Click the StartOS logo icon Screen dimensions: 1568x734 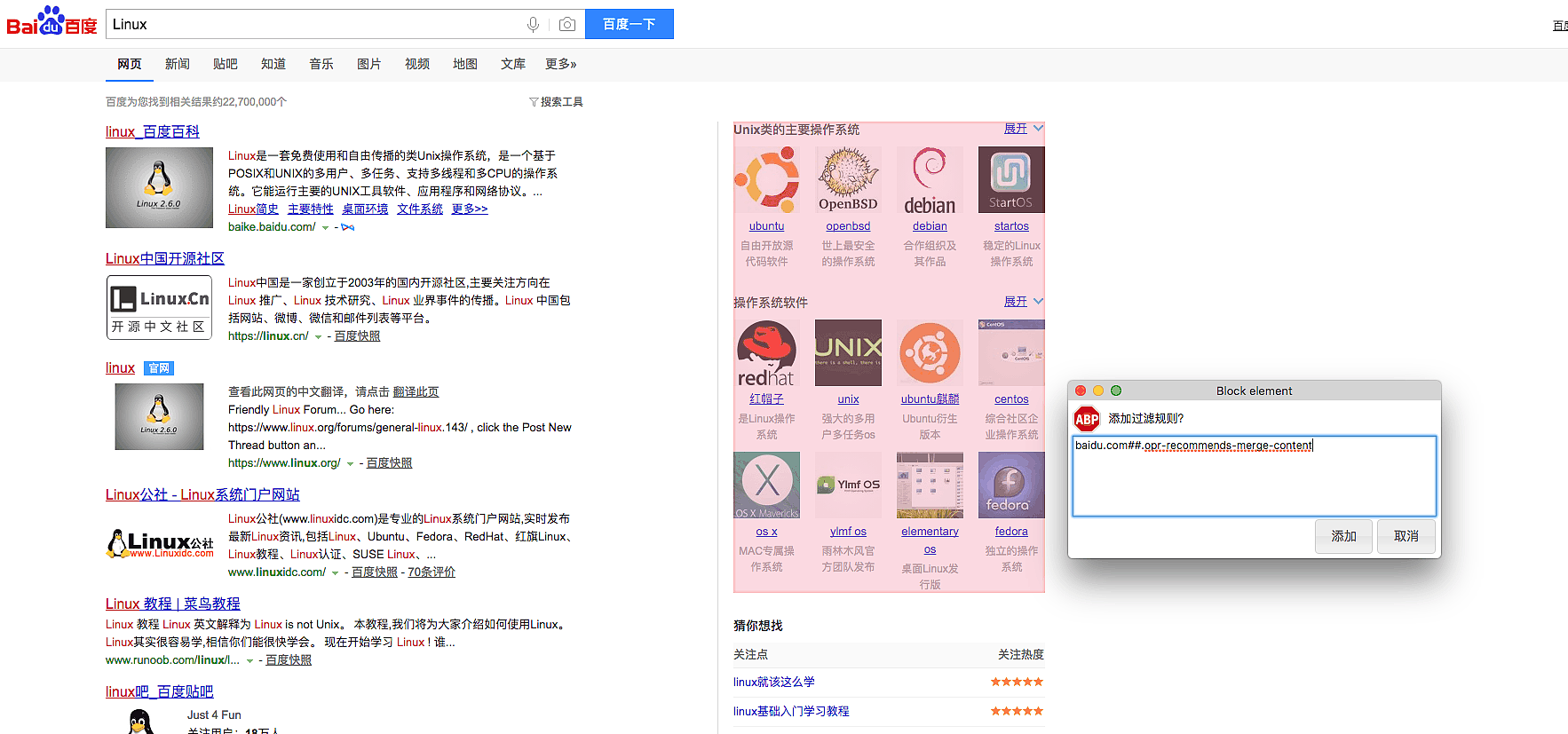coord(1011,179)
